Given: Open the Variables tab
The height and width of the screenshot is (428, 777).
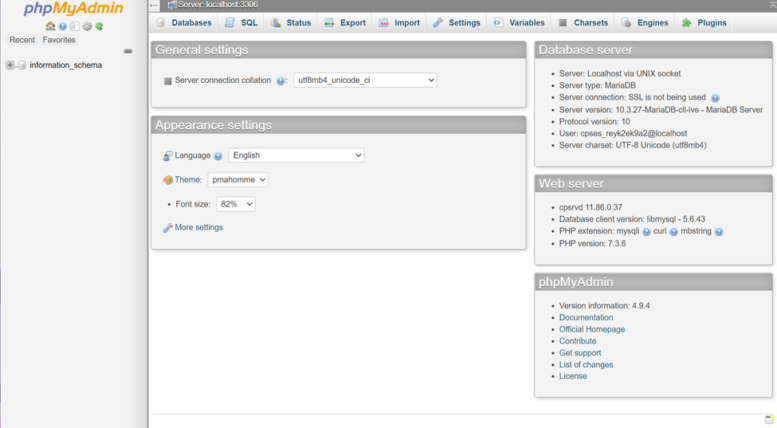Looking at the screenshot, I should (519, 23).
